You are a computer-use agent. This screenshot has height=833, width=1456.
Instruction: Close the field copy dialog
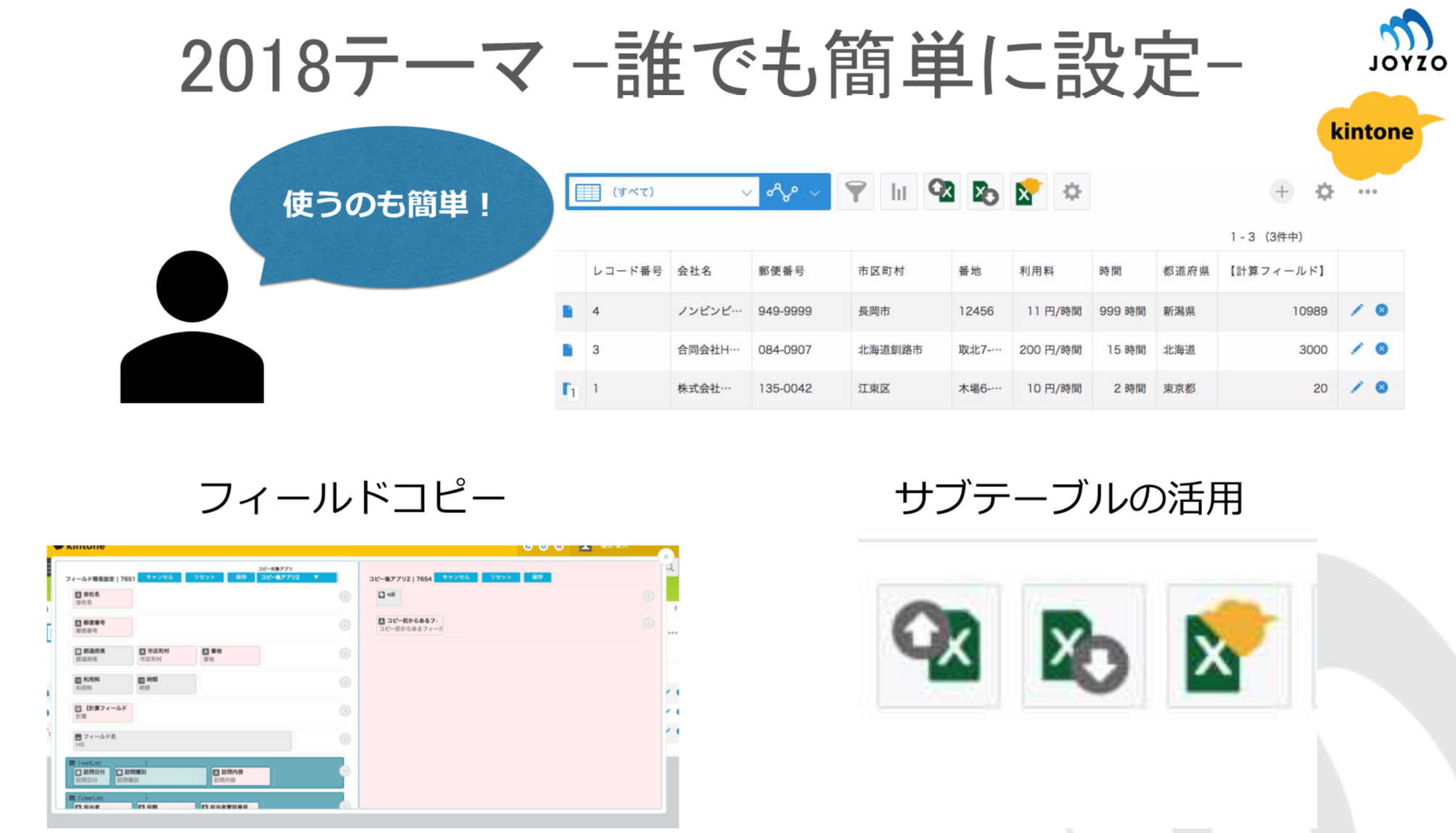click(x=666, y=557)
